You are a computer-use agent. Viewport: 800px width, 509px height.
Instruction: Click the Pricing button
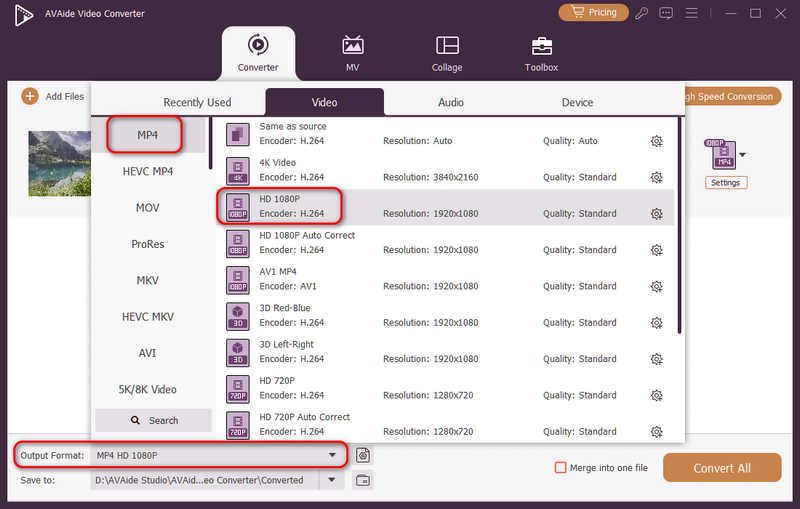tap(593, 12)
